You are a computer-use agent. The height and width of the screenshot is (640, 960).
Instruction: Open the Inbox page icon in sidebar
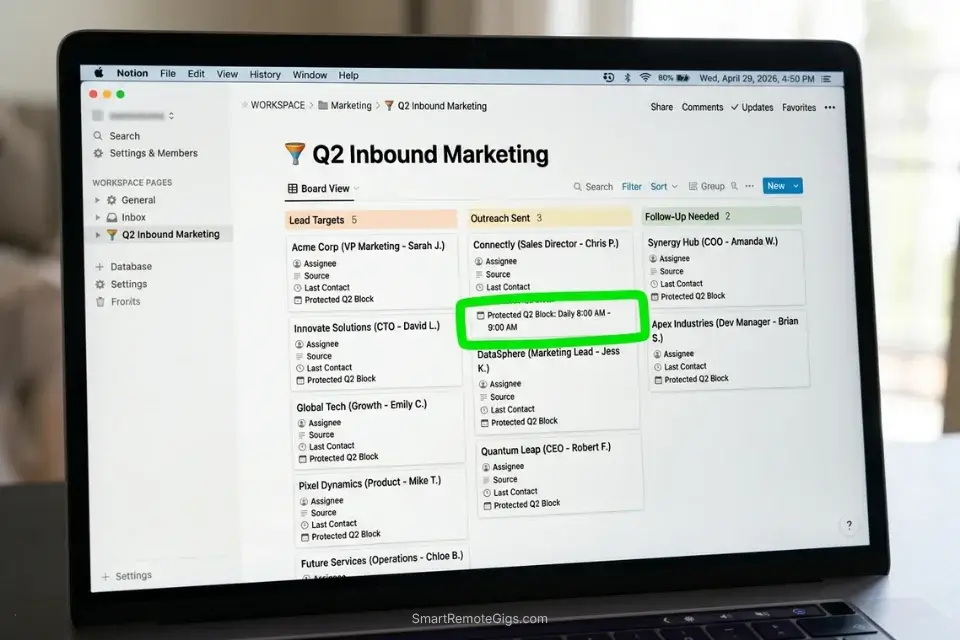click(111, 217)
